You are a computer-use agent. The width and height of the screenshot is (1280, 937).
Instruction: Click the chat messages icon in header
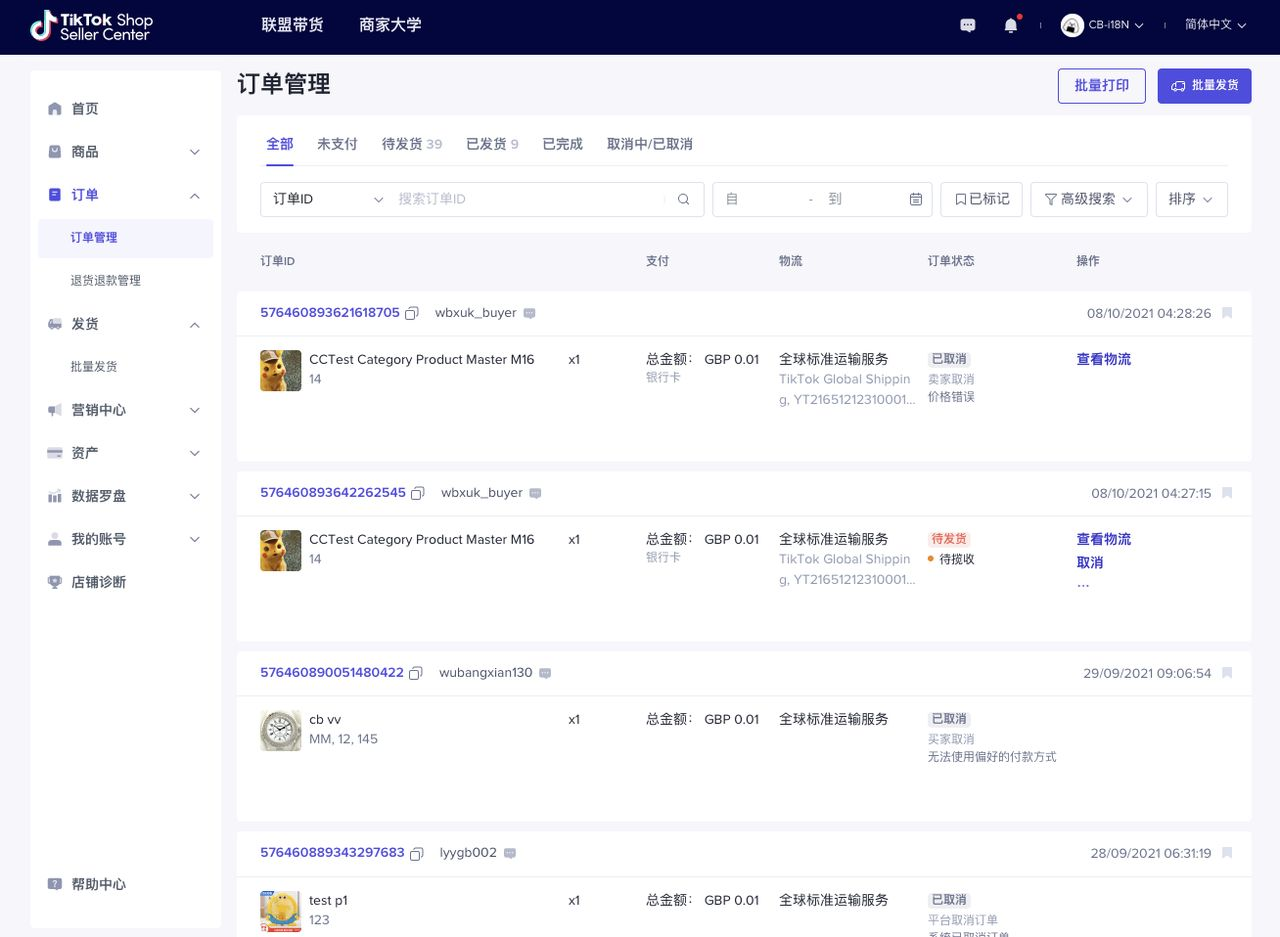[x=967, y=26]
